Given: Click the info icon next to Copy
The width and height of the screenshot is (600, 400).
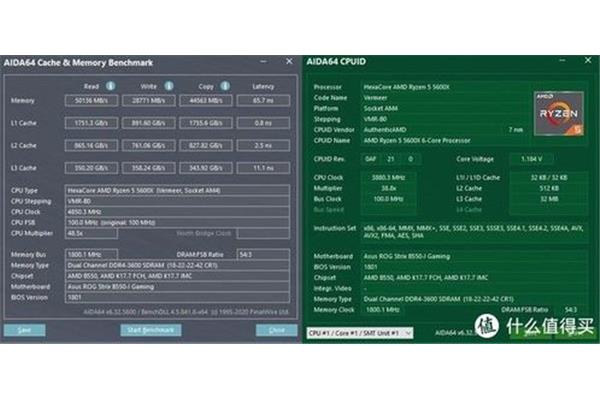Looking at the screenshot, I should [x=225, y=86].
